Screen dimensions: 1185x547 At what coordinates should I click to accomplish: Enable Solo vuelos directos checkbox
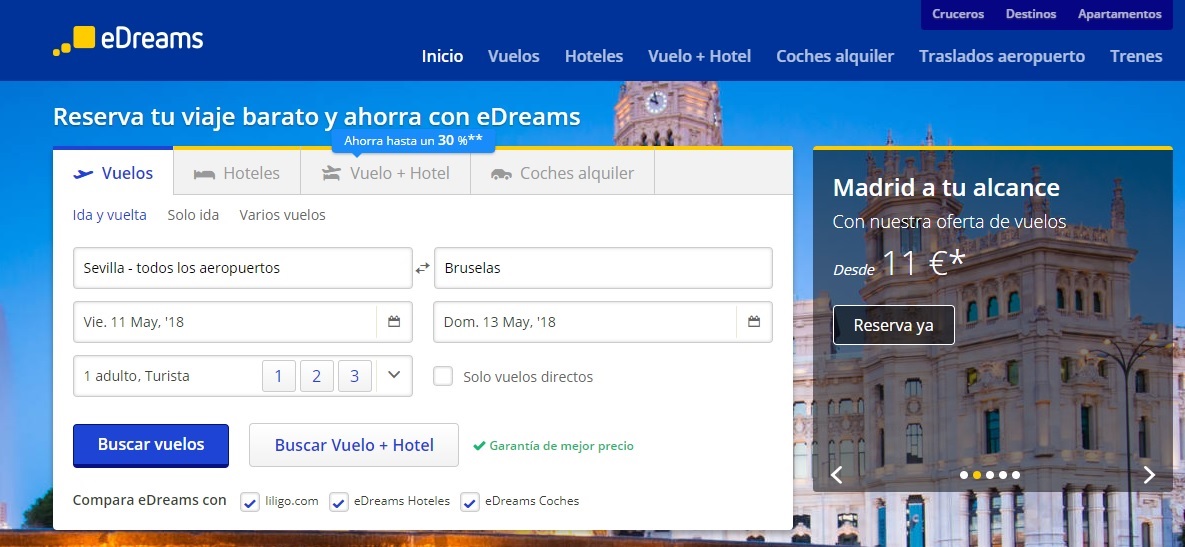[443, 376]
